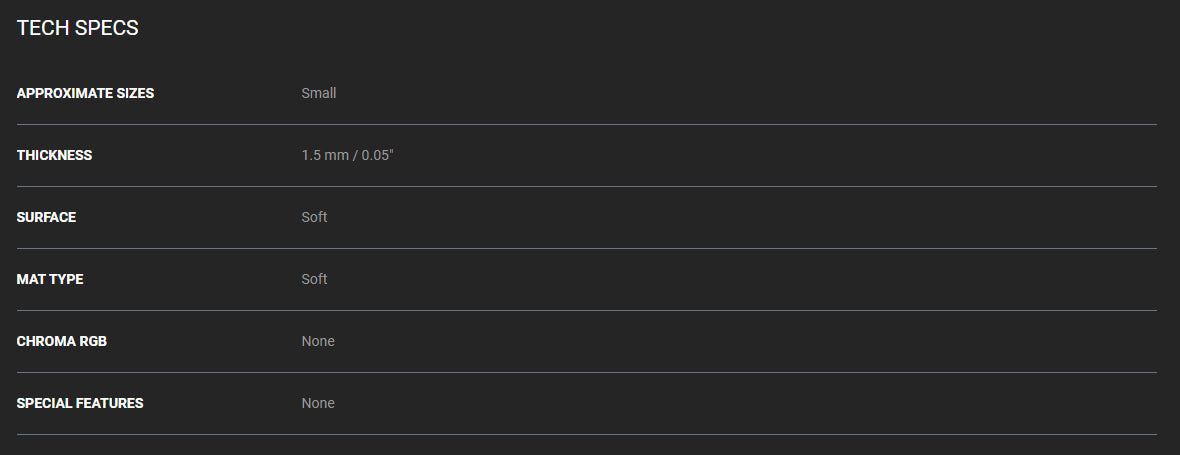Click the divider line below APPROXIMATE SIZES row
The width and height of the screenshot is (1180, 455).
point(586,124)
